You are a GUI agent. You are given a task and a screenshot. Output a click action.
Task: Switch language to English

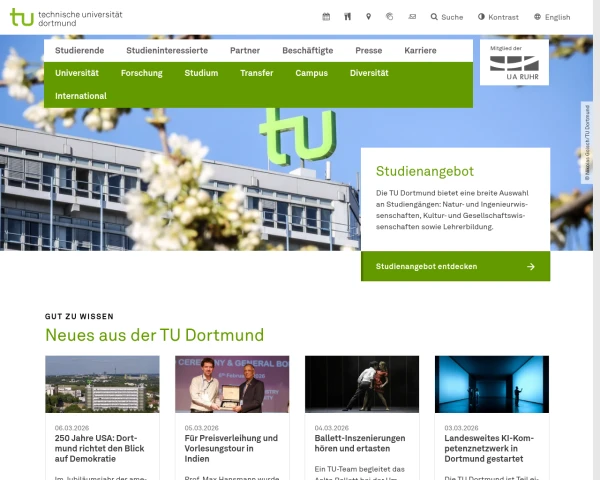(x=552, y=17)
